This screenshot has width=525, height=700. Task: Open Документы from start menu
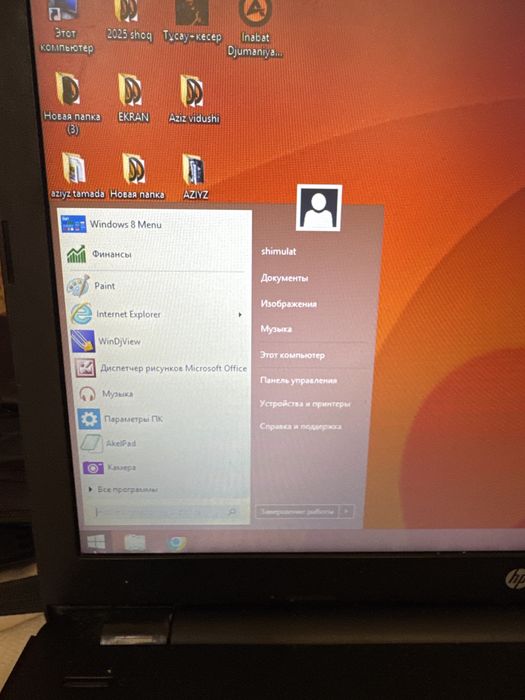pos(284,278)
